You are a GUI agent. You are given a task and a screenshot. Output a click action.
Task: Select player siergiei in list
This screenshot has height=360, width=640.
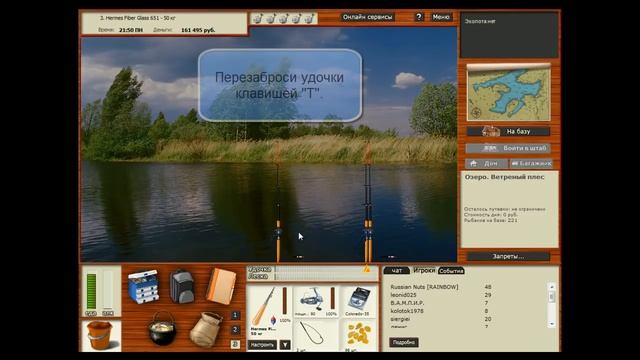tap(400, 319)
